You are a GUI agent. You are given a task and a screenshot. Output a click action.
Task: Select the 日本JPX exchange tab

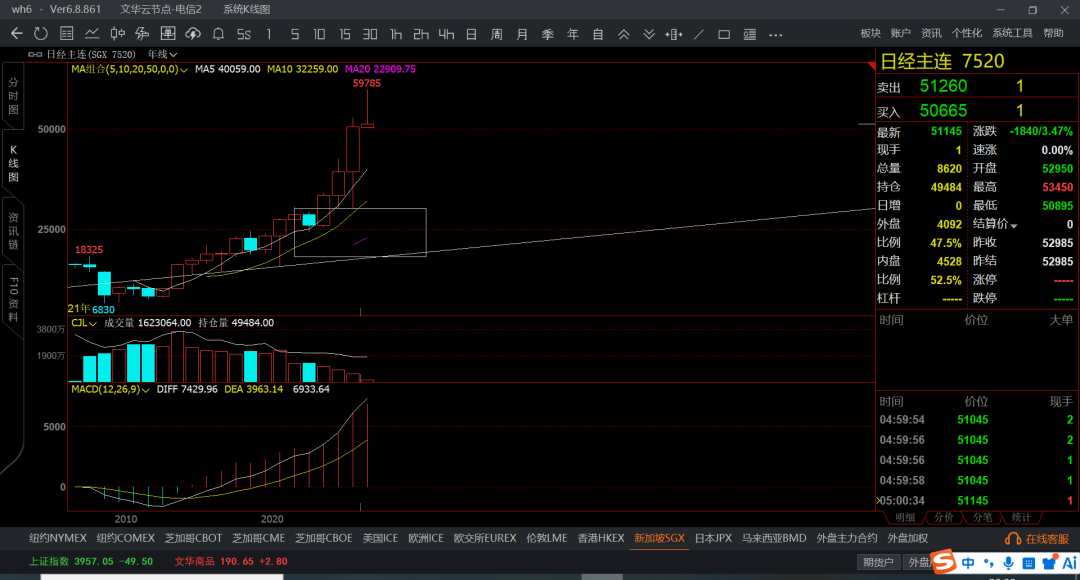click(x=713, y=538)
